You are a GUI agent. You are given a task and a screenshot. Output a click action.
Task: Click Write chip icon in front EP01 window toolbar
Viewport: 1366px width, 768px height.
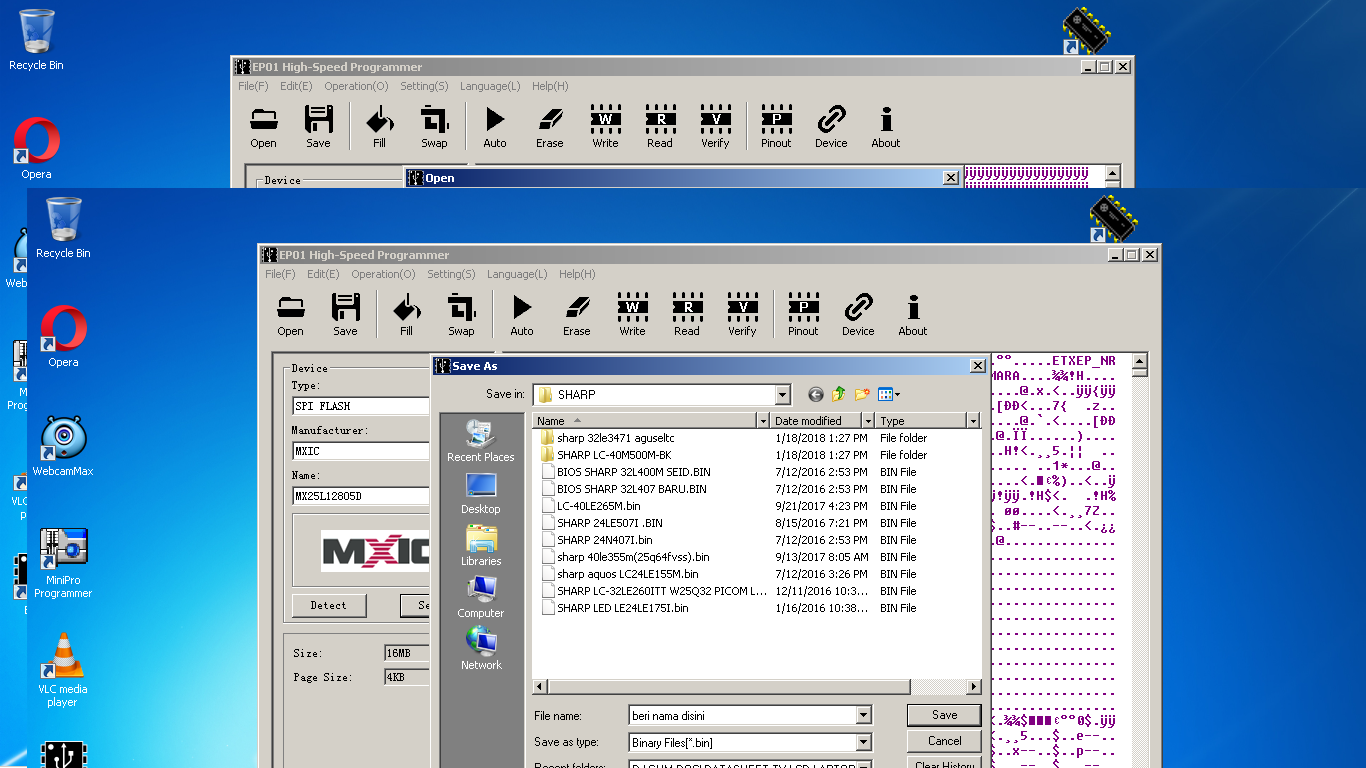(x=632, y=315)
